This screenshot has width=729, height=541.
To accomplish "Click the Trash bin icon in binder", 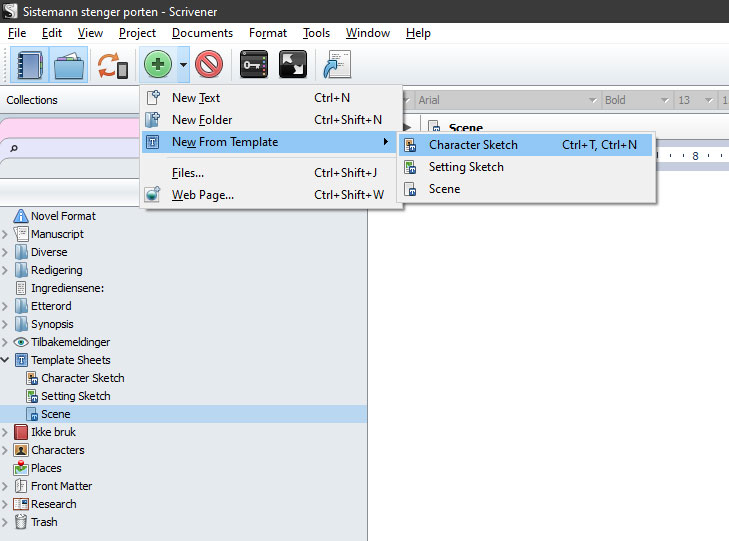I will click(21, 522).
